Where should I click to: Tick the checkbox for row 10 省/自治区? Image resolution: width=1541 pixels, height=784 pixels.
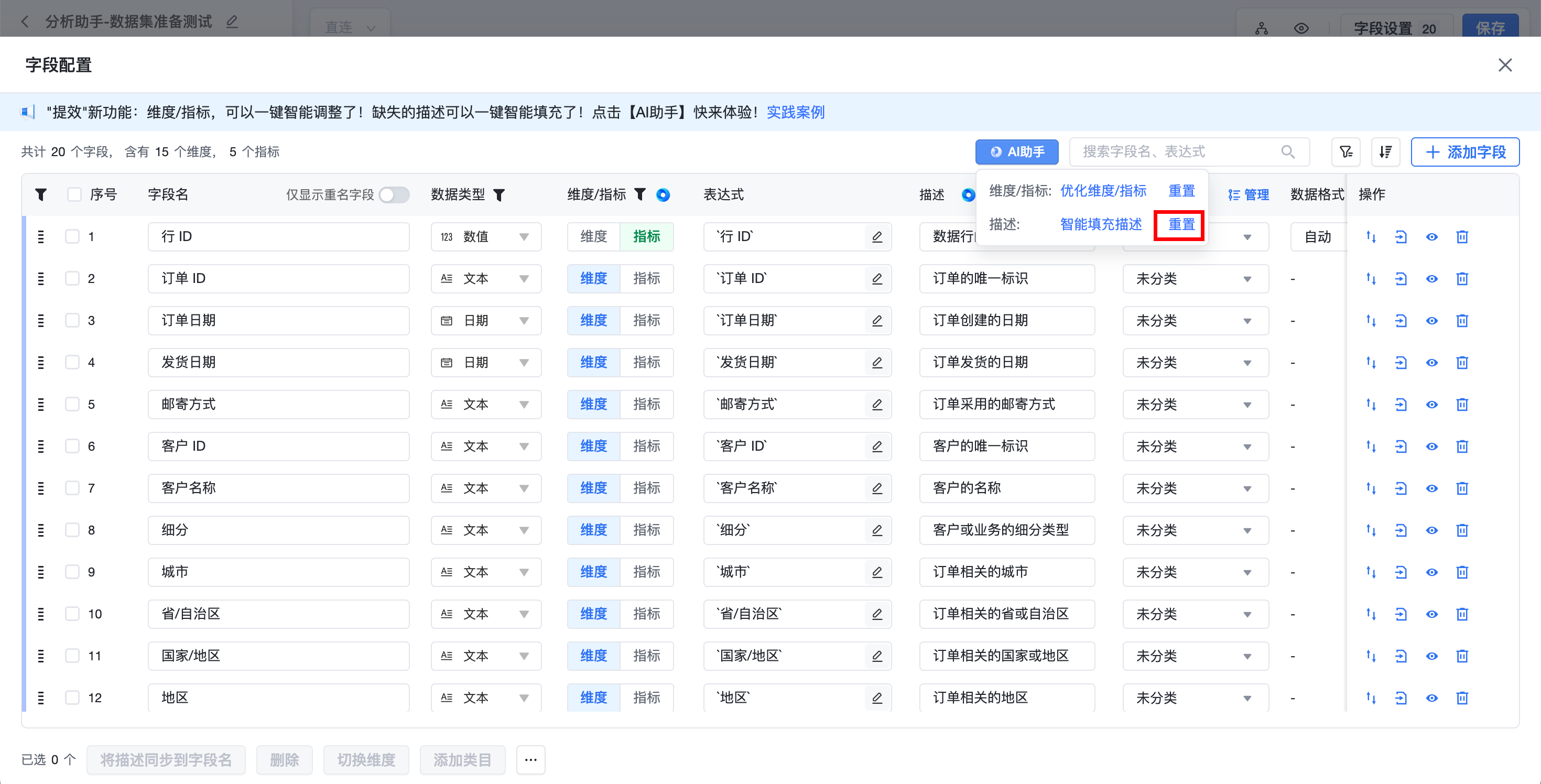pyautogui.click(x=72, y=614)
